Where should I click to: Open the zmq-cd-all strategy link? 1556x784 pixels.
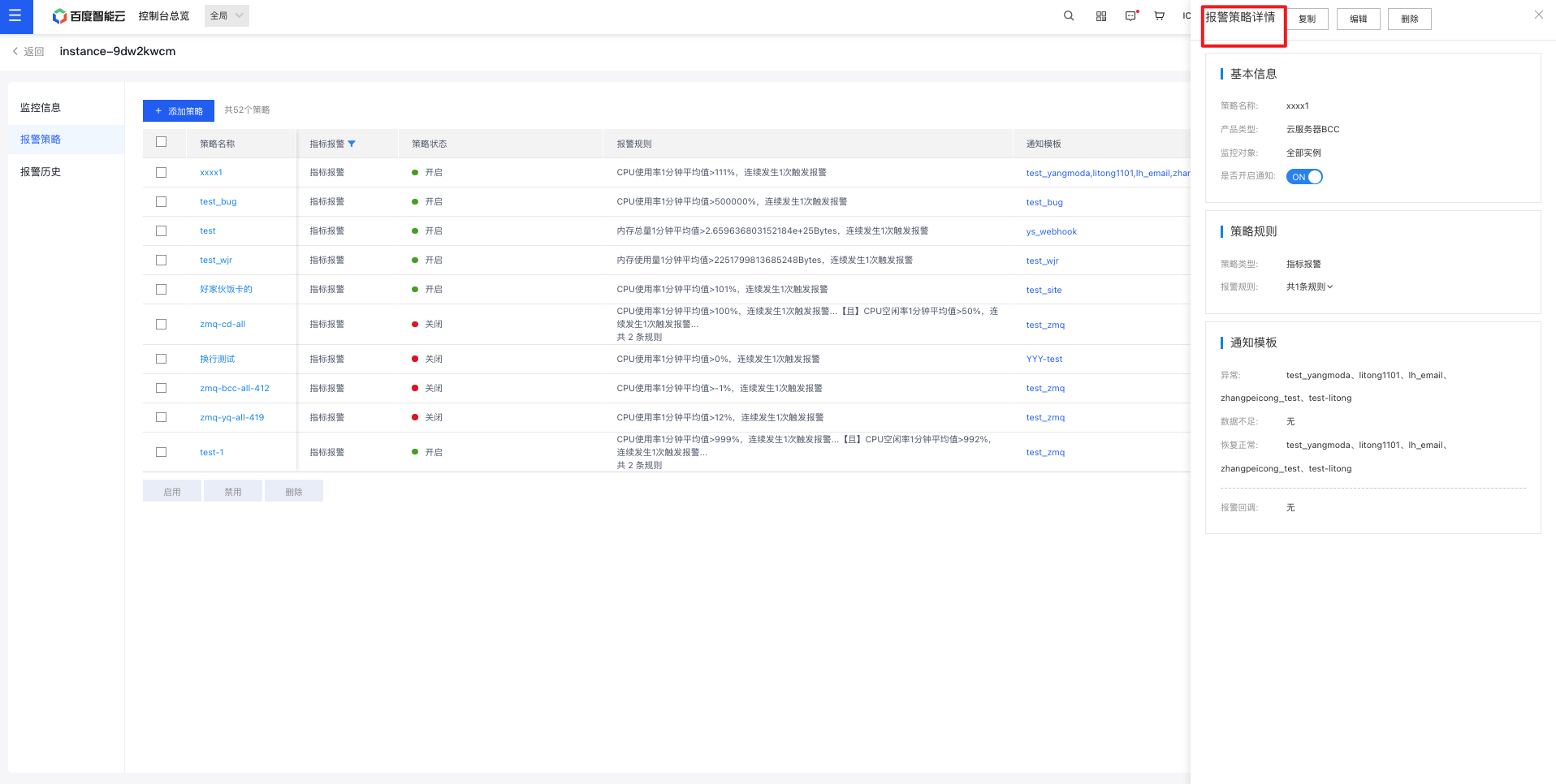(223, 325)
